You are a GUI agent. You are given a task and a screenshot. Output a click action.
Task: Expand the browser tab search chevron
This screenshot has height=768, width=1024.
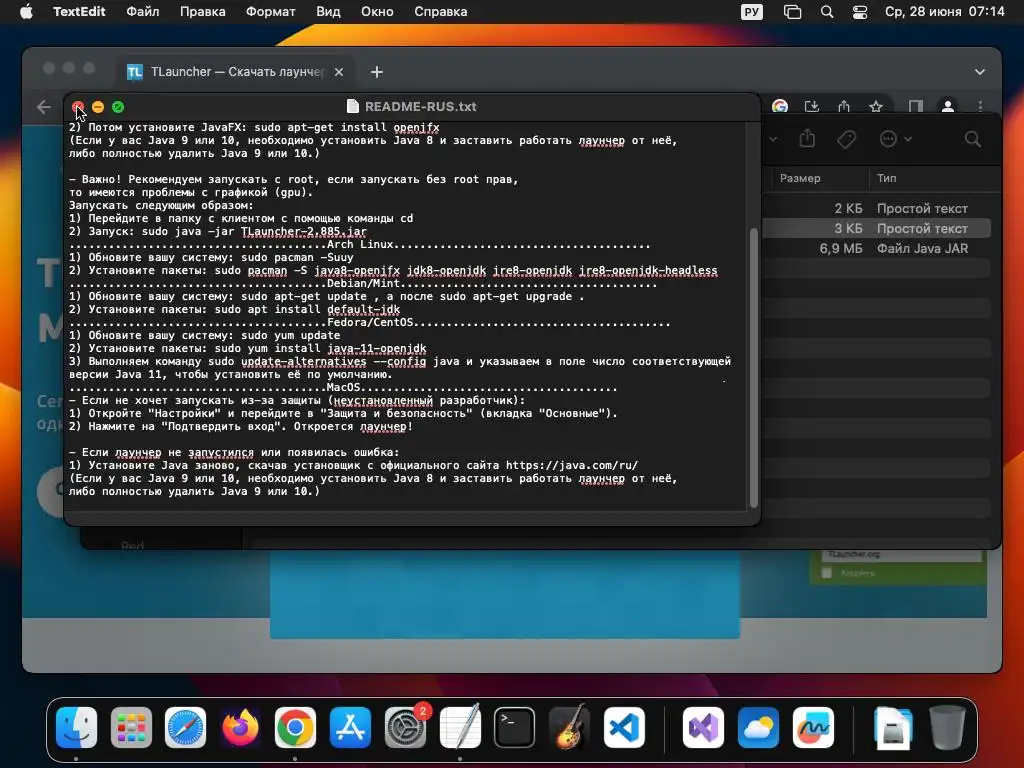pos(980,72)
